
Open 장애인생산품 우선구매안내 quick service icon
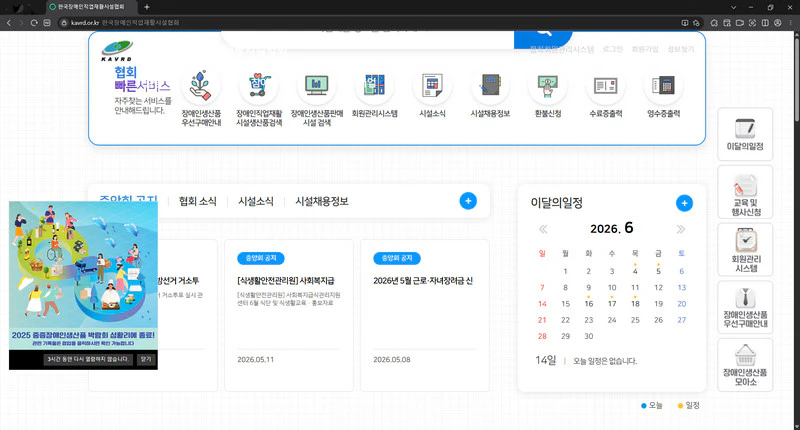tap(201, 86)
